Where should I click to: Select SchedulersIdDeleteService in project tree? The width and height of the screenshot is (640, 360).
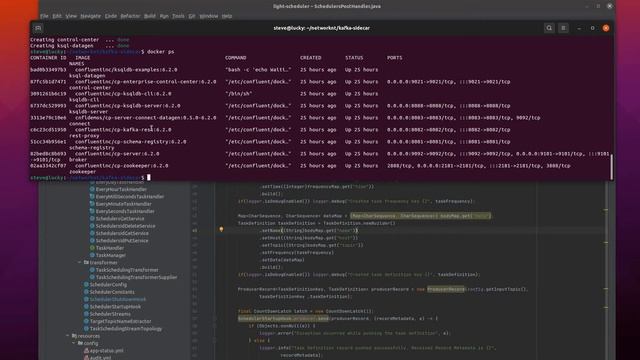pyautogui.click(x=125, y=226)
